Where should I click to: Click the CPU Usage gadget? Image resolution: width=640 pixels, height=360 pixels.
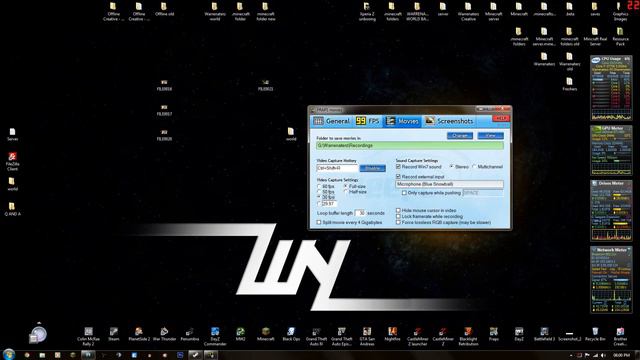(611, 88)
